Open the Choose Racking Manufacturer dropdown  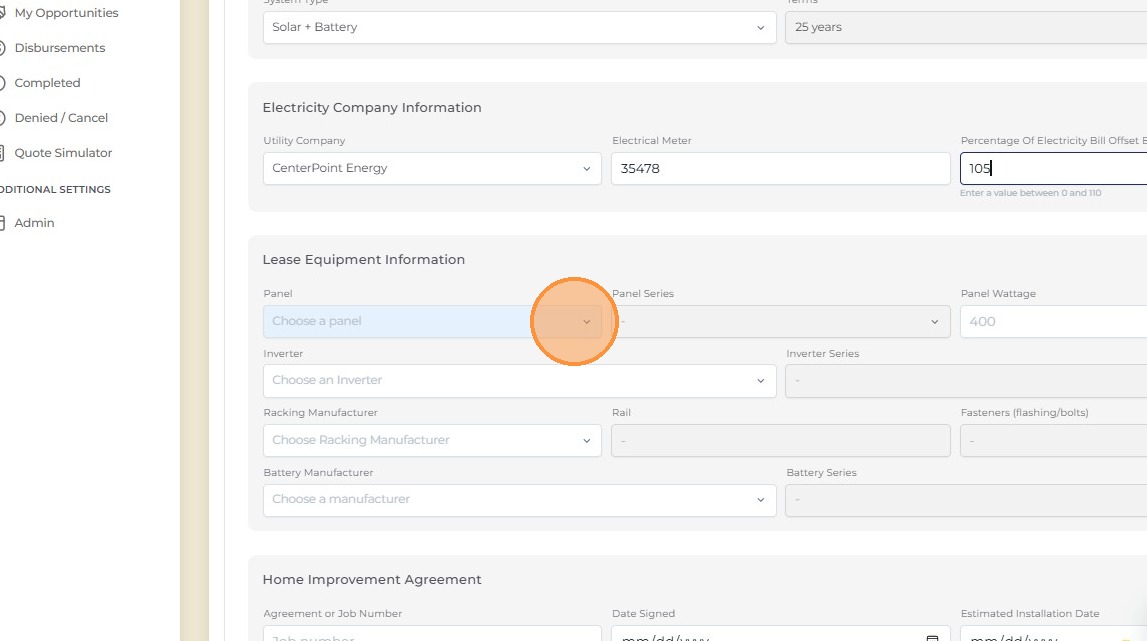[x=432, y=441]
